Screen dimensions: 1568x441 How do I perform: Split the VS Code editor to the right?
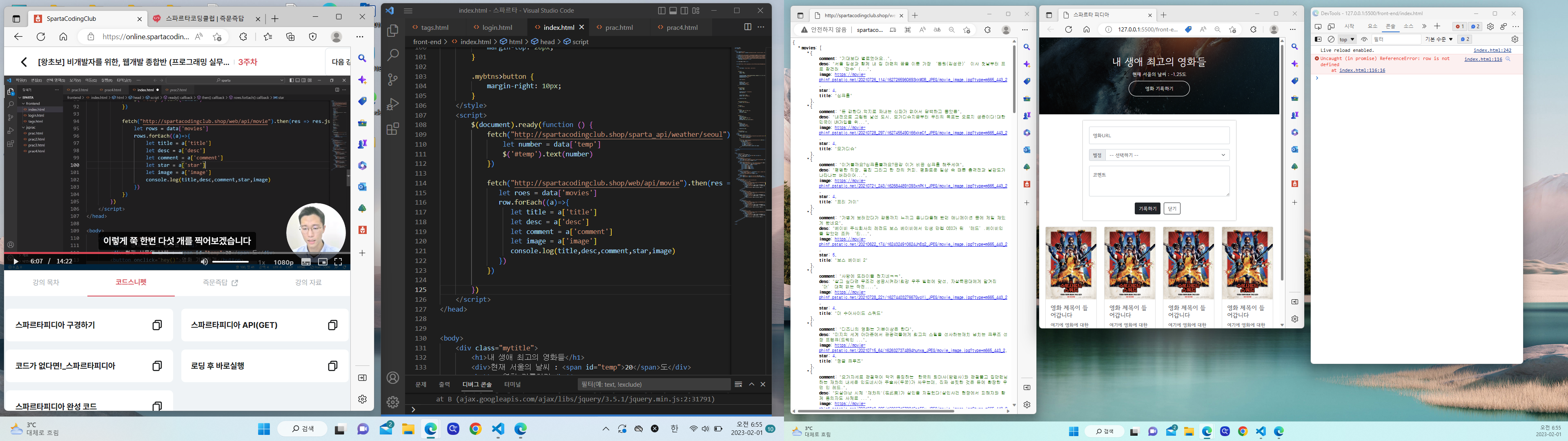click(748, 27)
